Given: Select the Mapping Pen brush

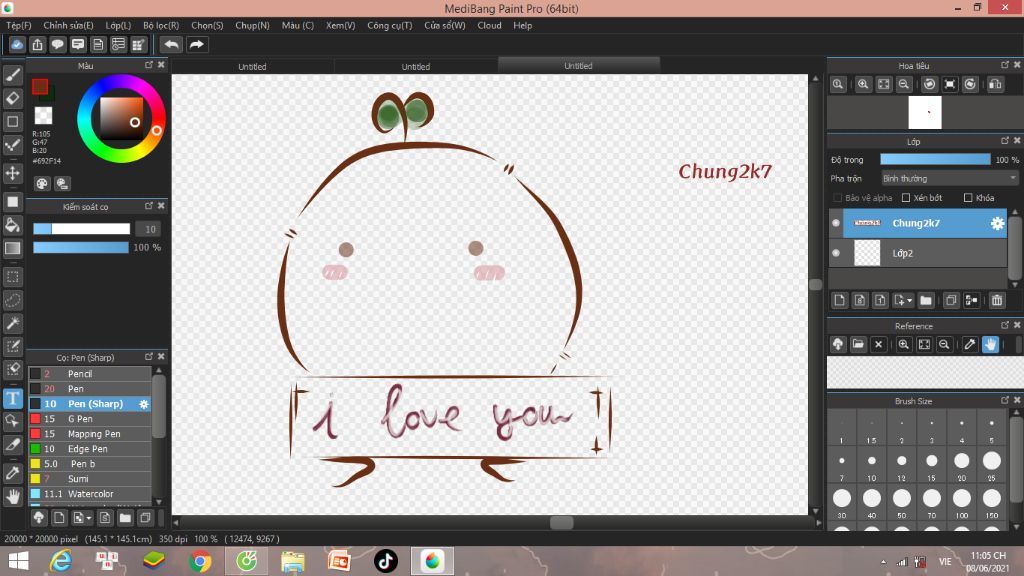Looking at the screenshot, I should pyautogui.click(x=90, y=434).
